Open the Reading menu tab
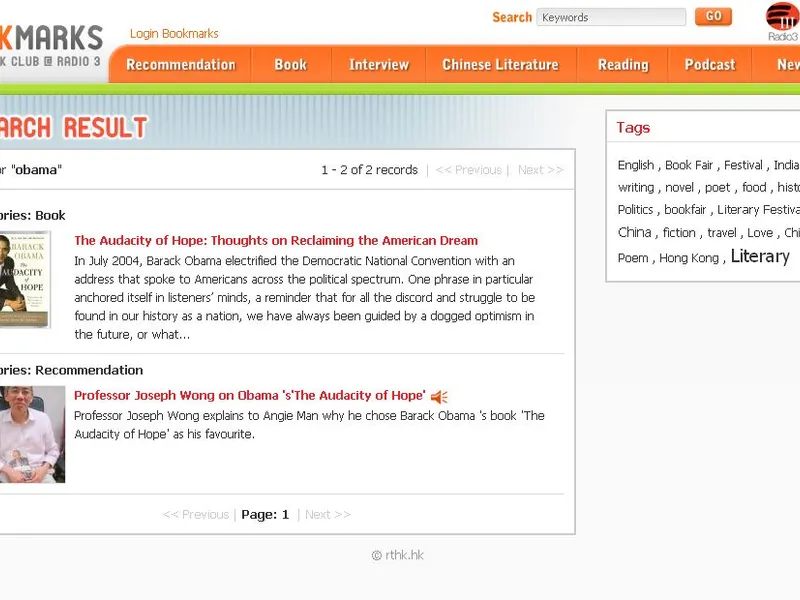The image size is (800, 600). point(623,65)
